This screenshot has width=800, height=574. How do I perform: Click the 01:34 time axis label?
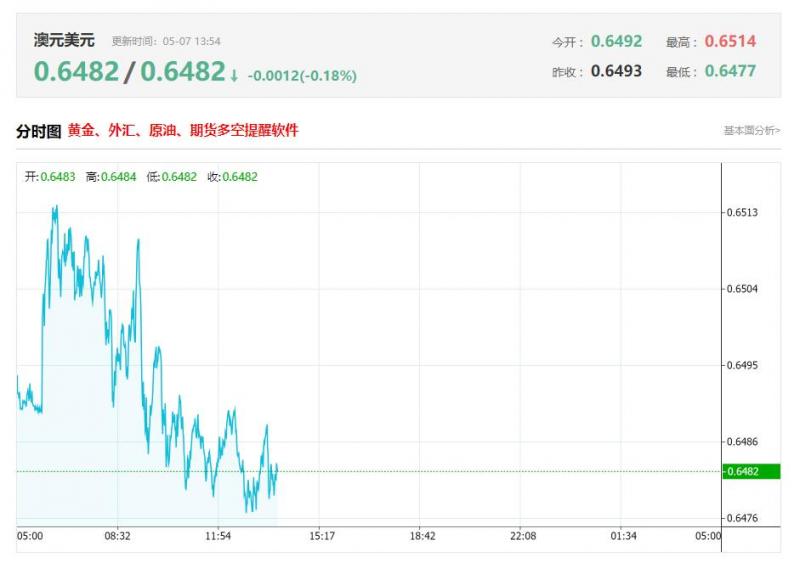[x=623, y=536]
